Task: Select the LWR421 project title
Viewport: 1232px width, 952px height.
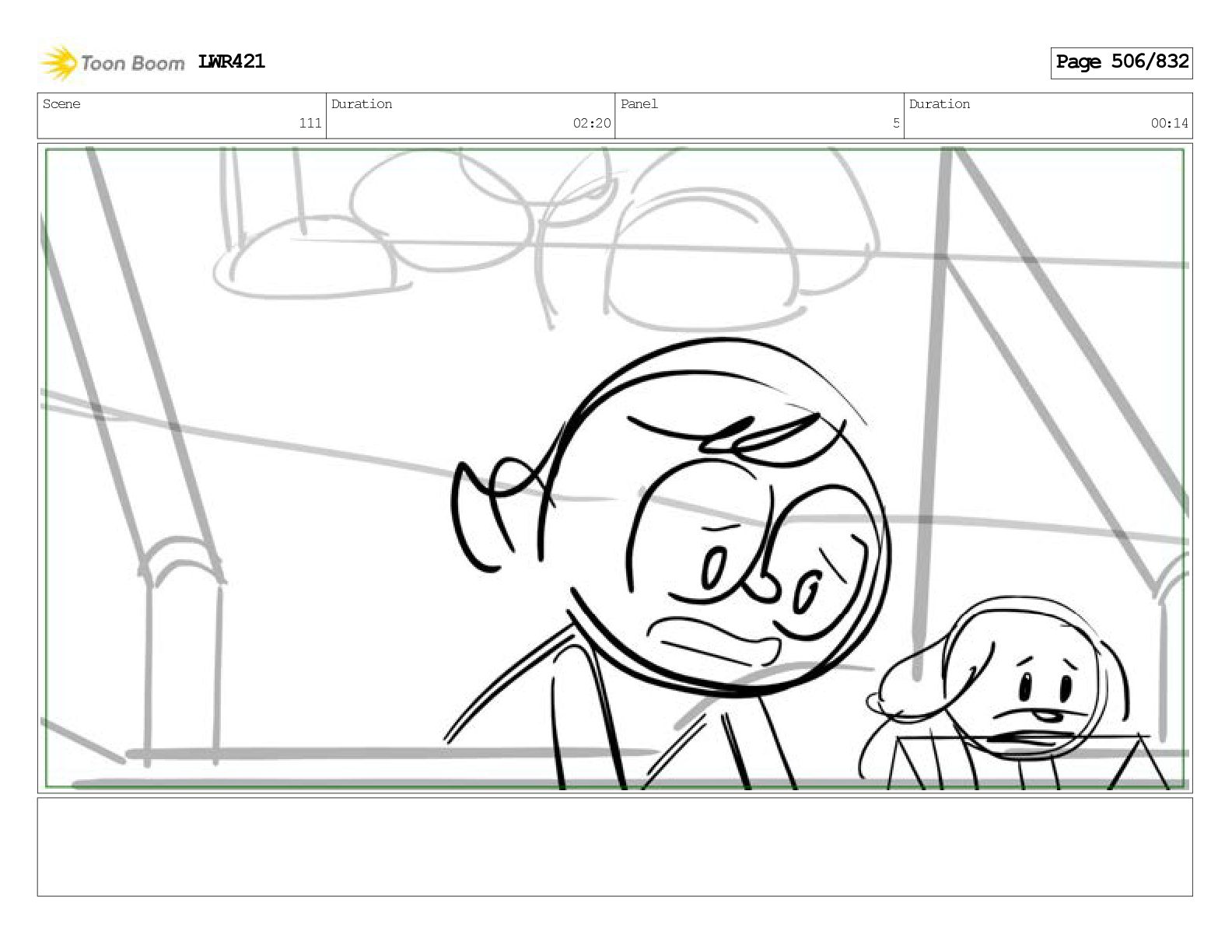Action: coord(232,61)
